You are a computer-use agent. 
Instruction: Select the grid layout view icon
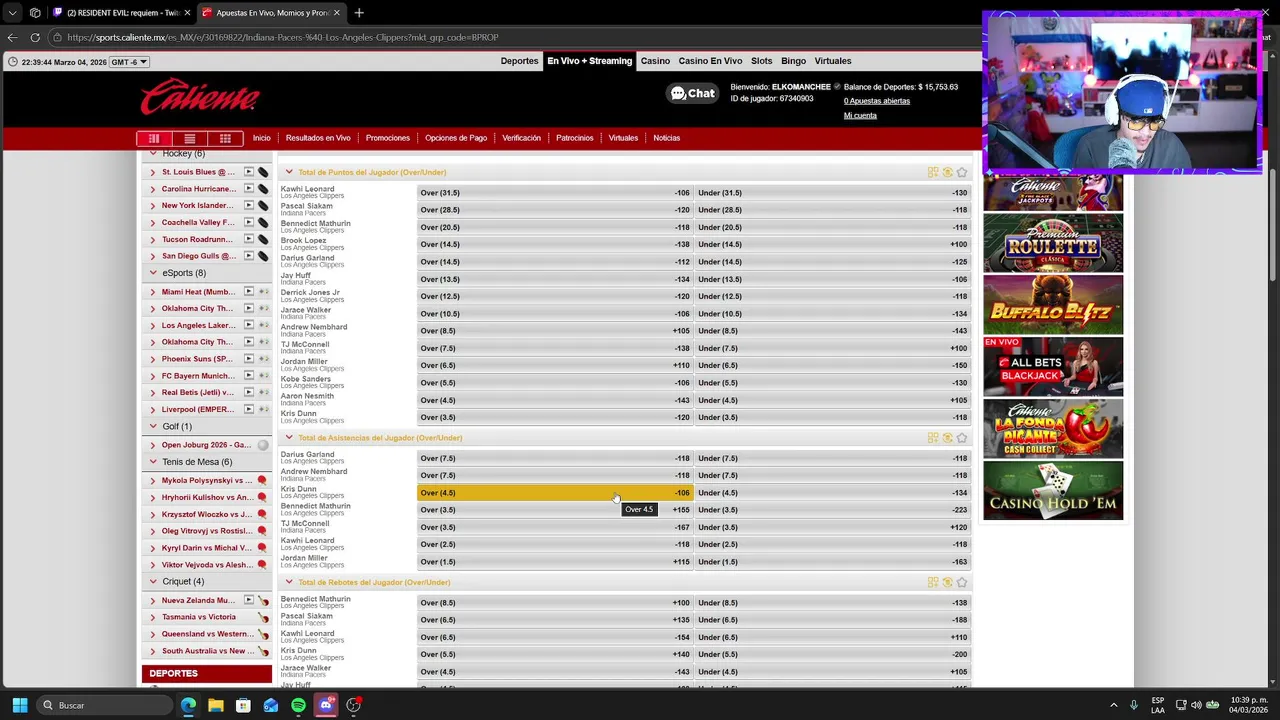pos(225,138)
